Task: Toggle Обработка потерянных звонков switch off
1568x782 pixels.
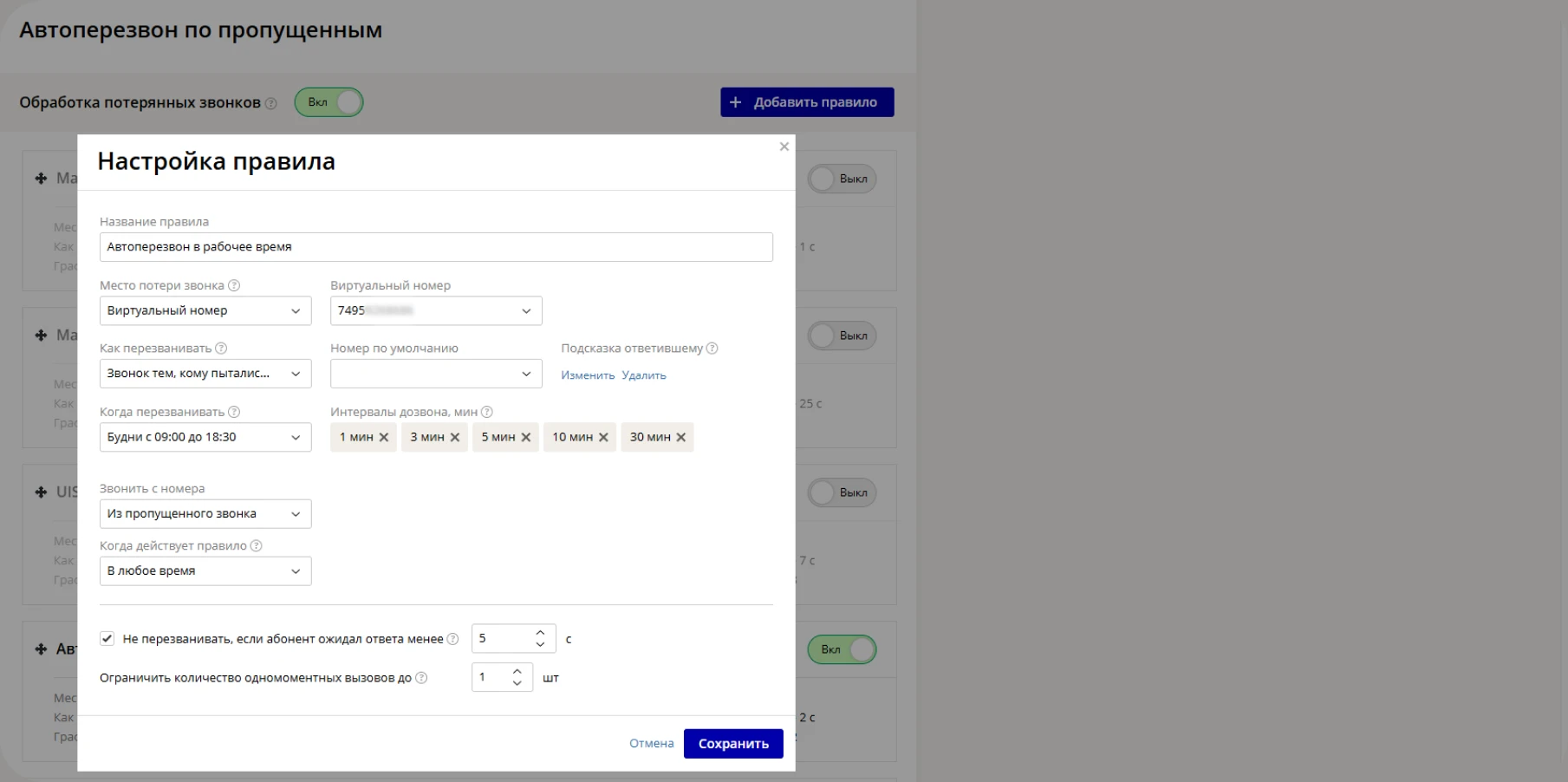Action: click(329, 102)
